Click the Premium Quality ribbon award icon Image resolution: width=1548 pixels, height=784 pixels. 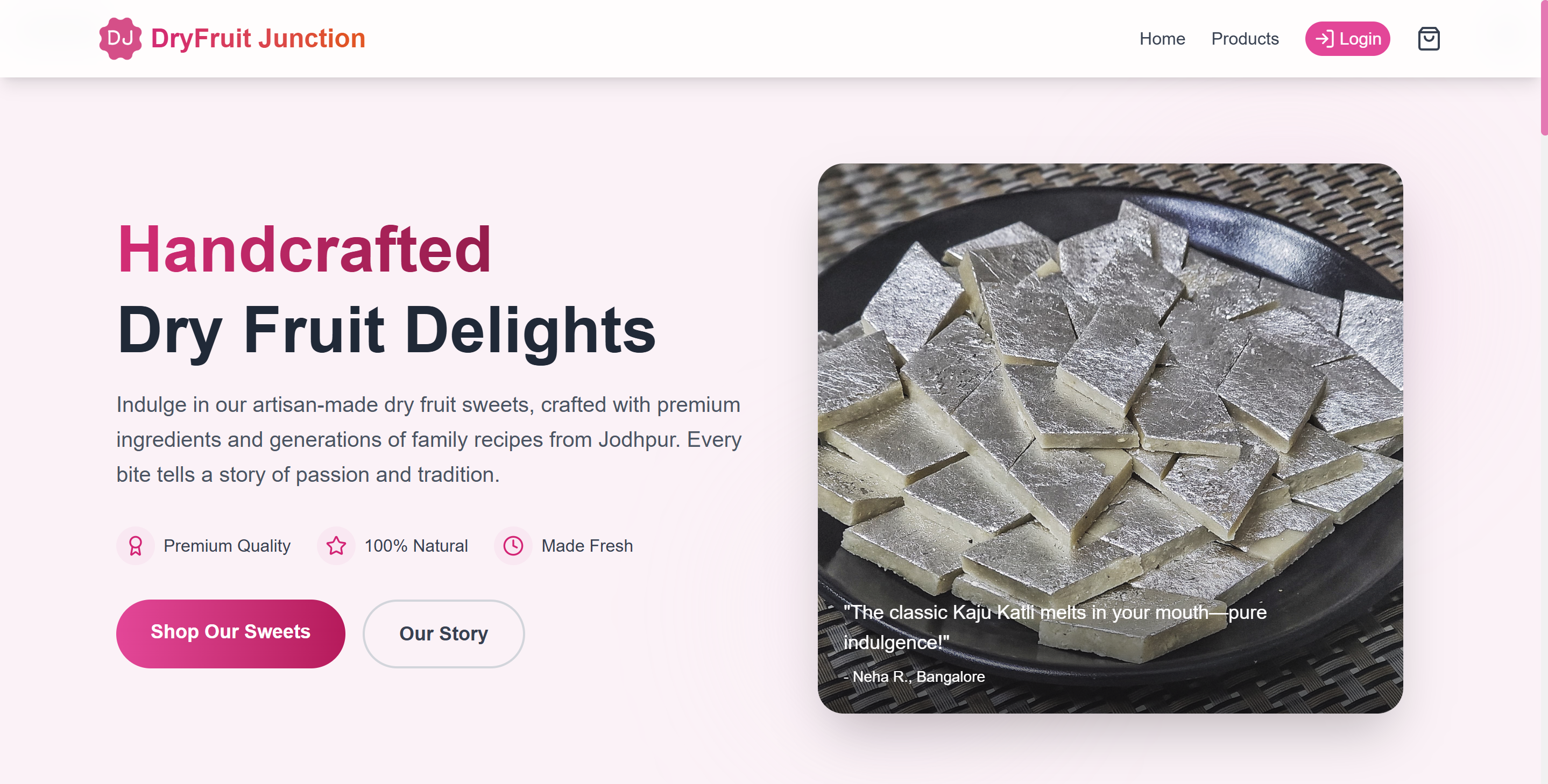135,545
